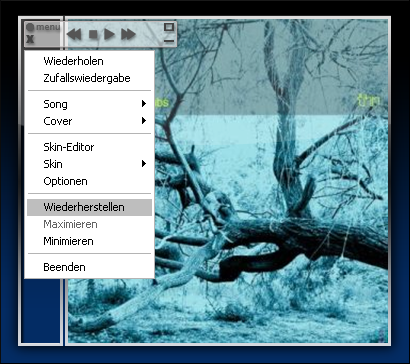Expand the Song submenu arrow
Viewport: 410px width, 364px height.
pyautogui.click(x=144, y=104)
